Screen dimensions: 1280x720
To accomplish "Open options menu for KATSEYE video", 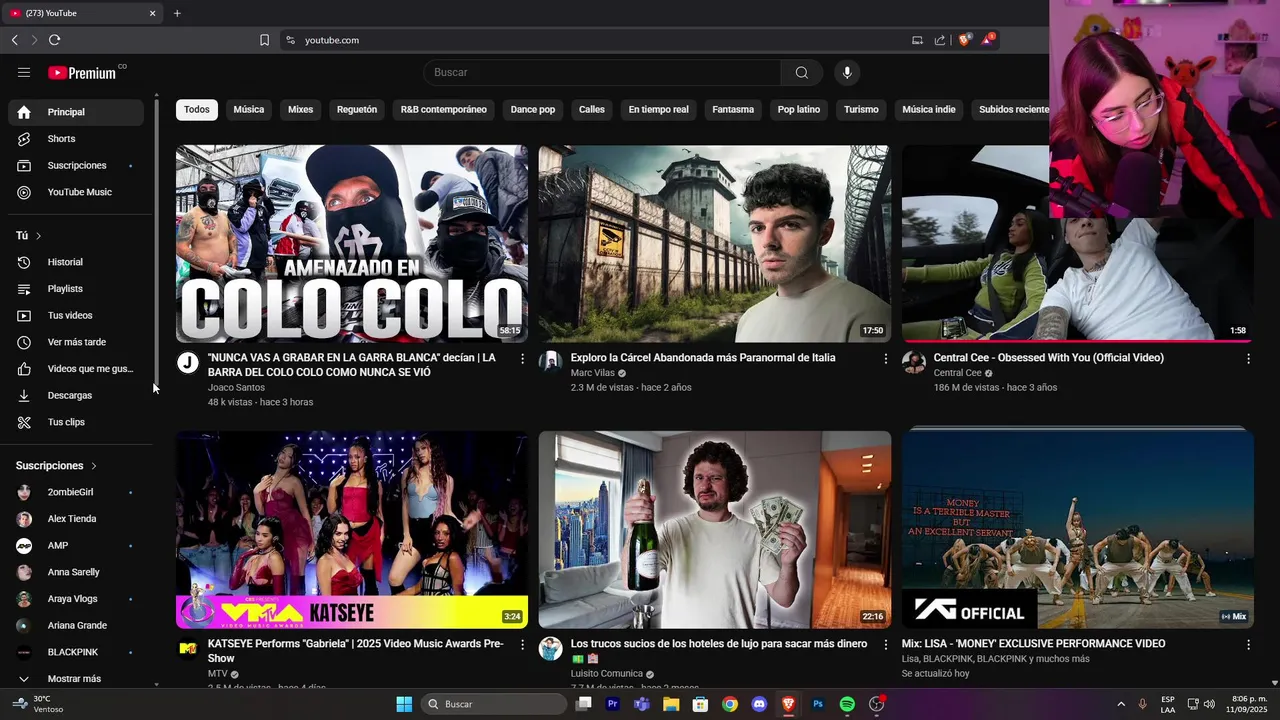I will click(522, 645).
